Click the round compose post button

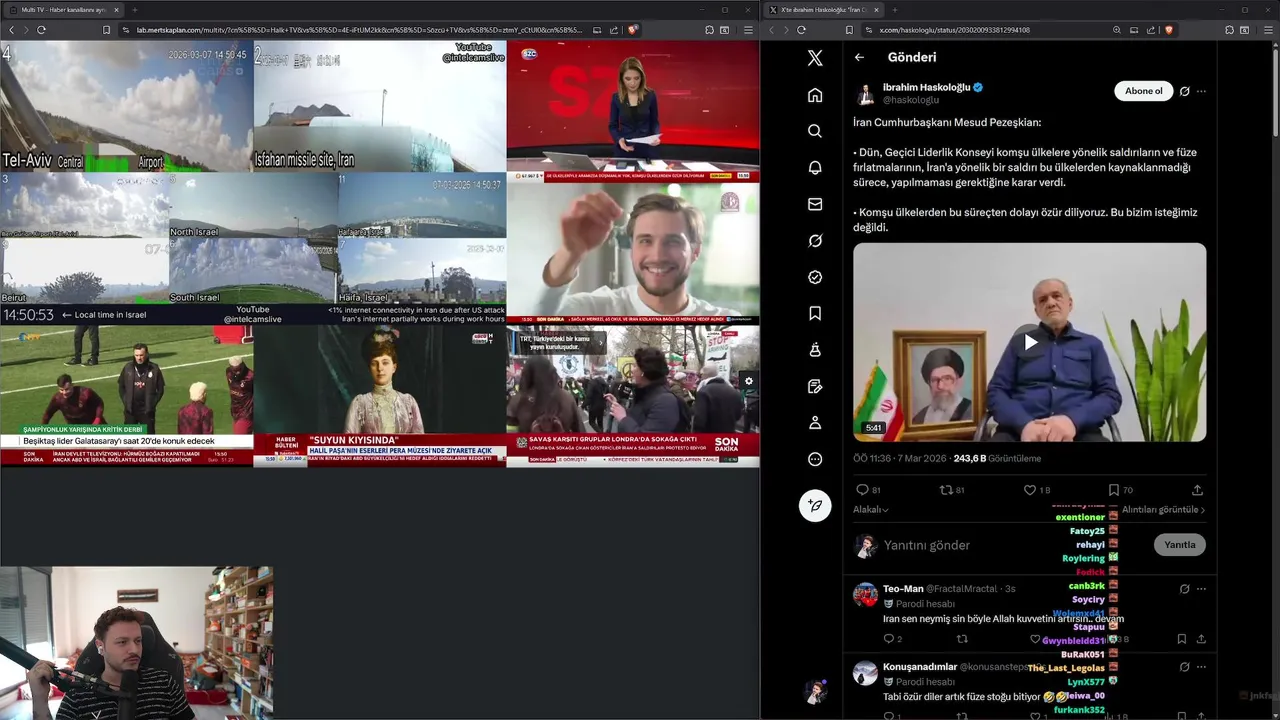pos(815,505)
